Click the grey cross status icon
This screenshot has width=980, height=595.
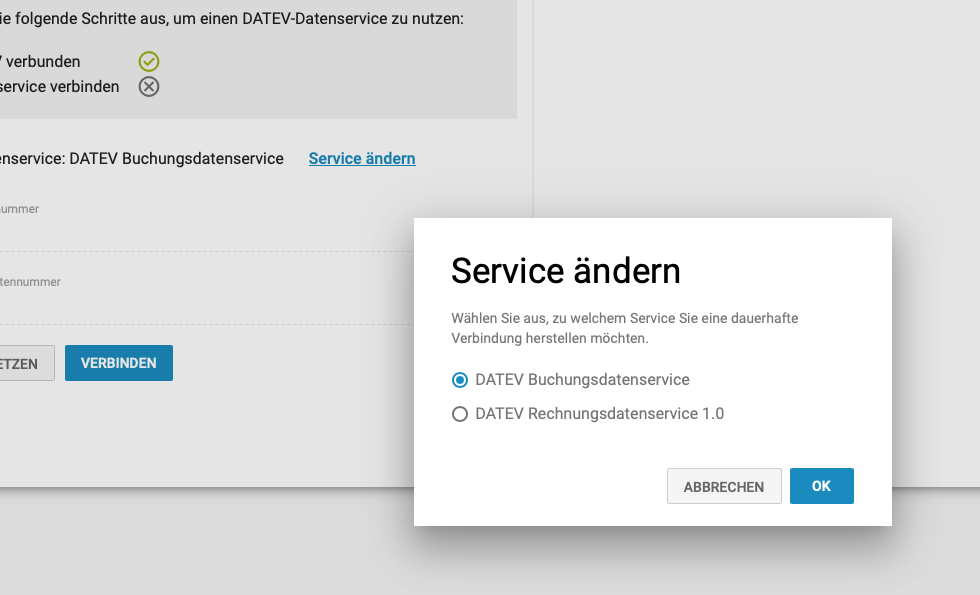pyautogui.click(x=149, y=86)
